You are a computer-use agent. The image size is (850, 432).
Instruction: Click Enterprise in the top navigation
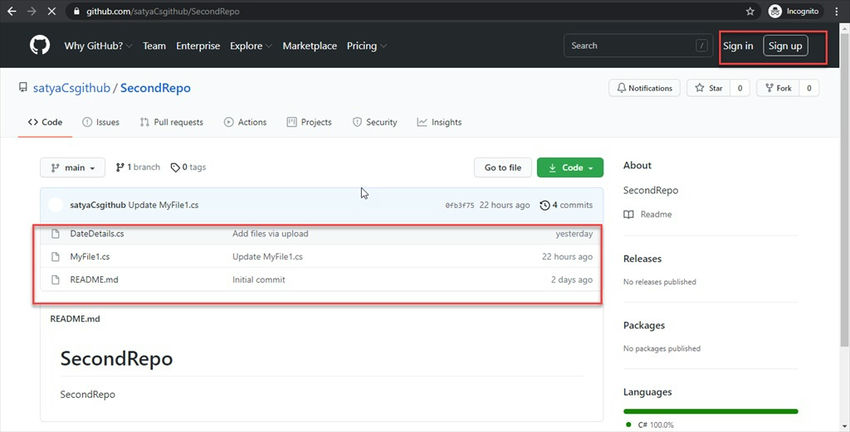click(198, 46)
